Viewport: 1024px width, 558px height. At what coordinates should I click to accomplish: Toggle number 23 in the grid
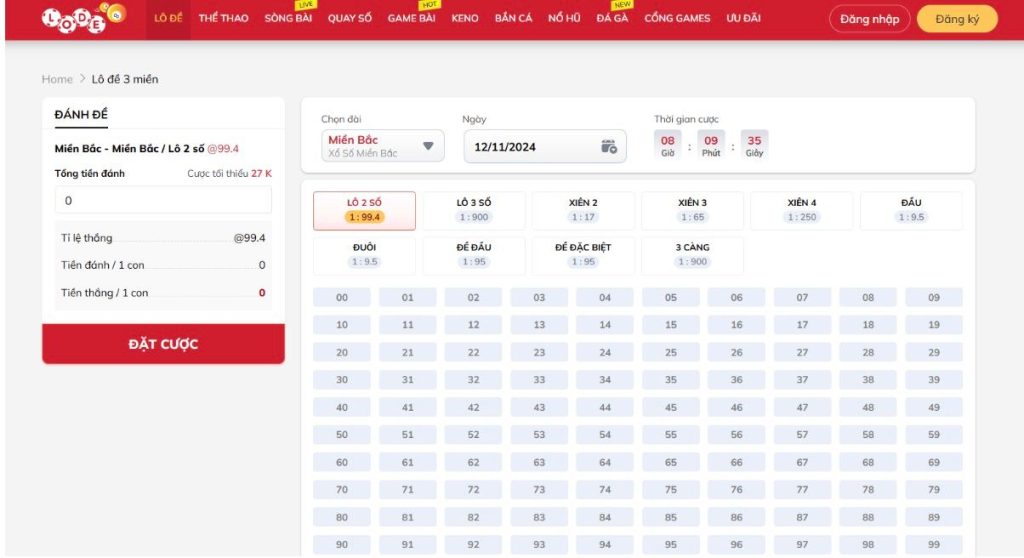(539, 352)
